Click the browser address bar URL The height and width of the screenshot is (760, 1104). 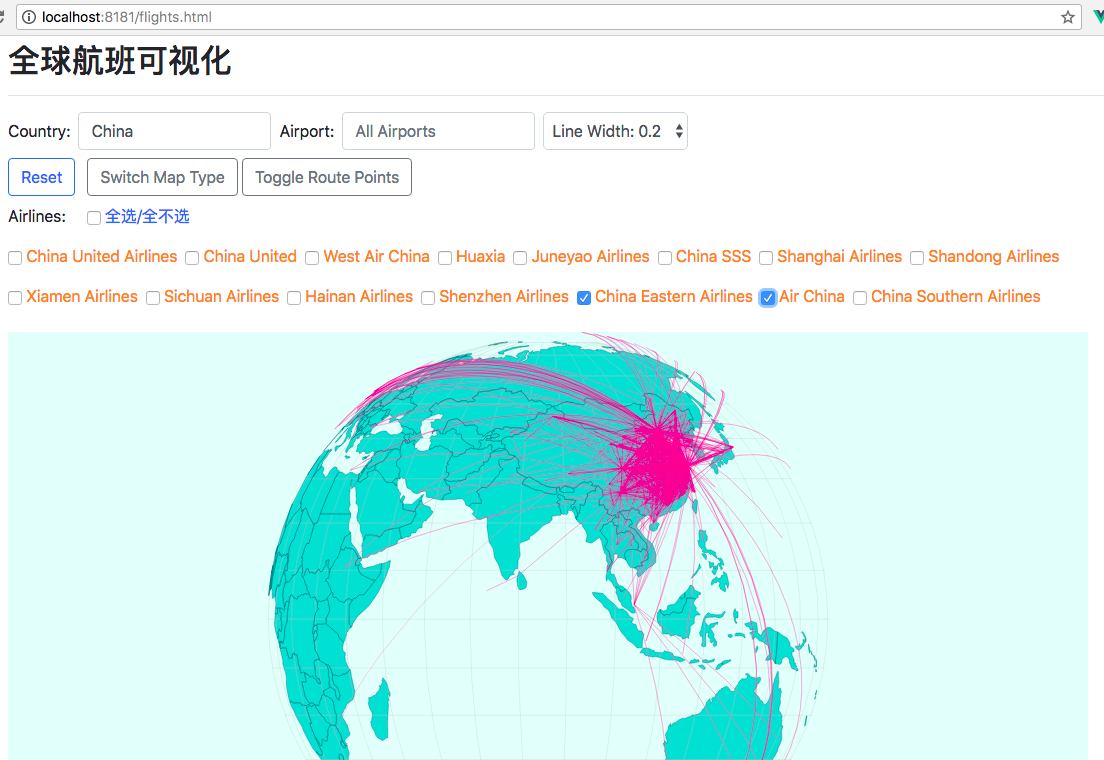[x=127, y=17]
